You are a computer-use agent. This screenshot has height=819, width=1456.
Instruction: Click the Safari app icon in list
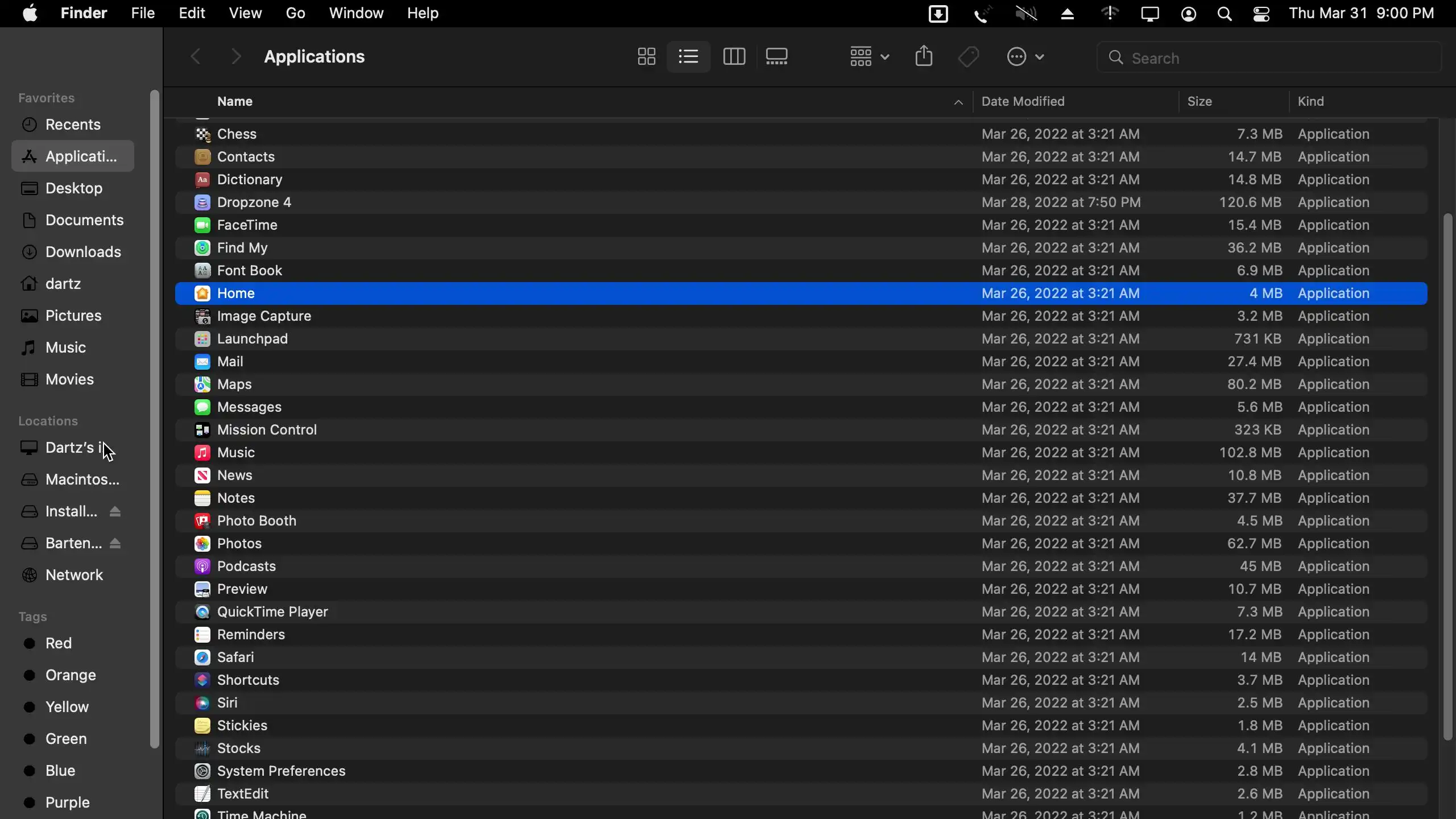(x=202, y=657)
